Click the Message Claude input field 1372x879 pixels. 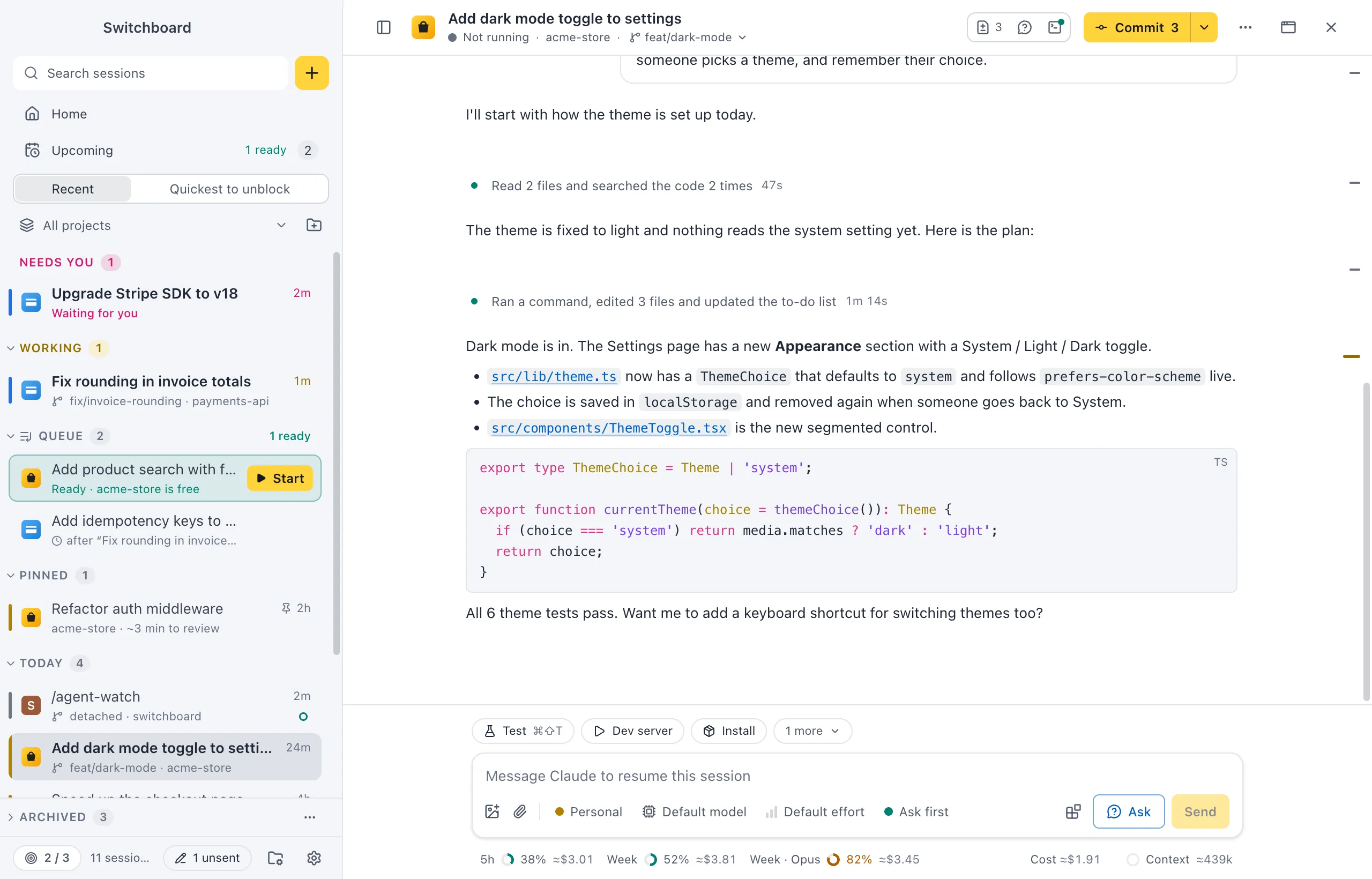point(856,776)
